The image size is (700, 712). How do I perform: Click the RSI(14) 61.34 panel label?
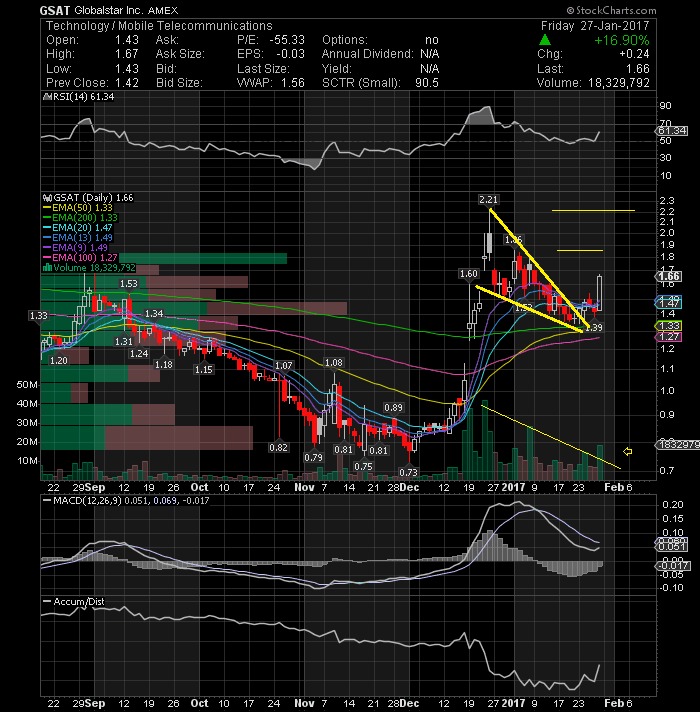[x=83, y=97]
